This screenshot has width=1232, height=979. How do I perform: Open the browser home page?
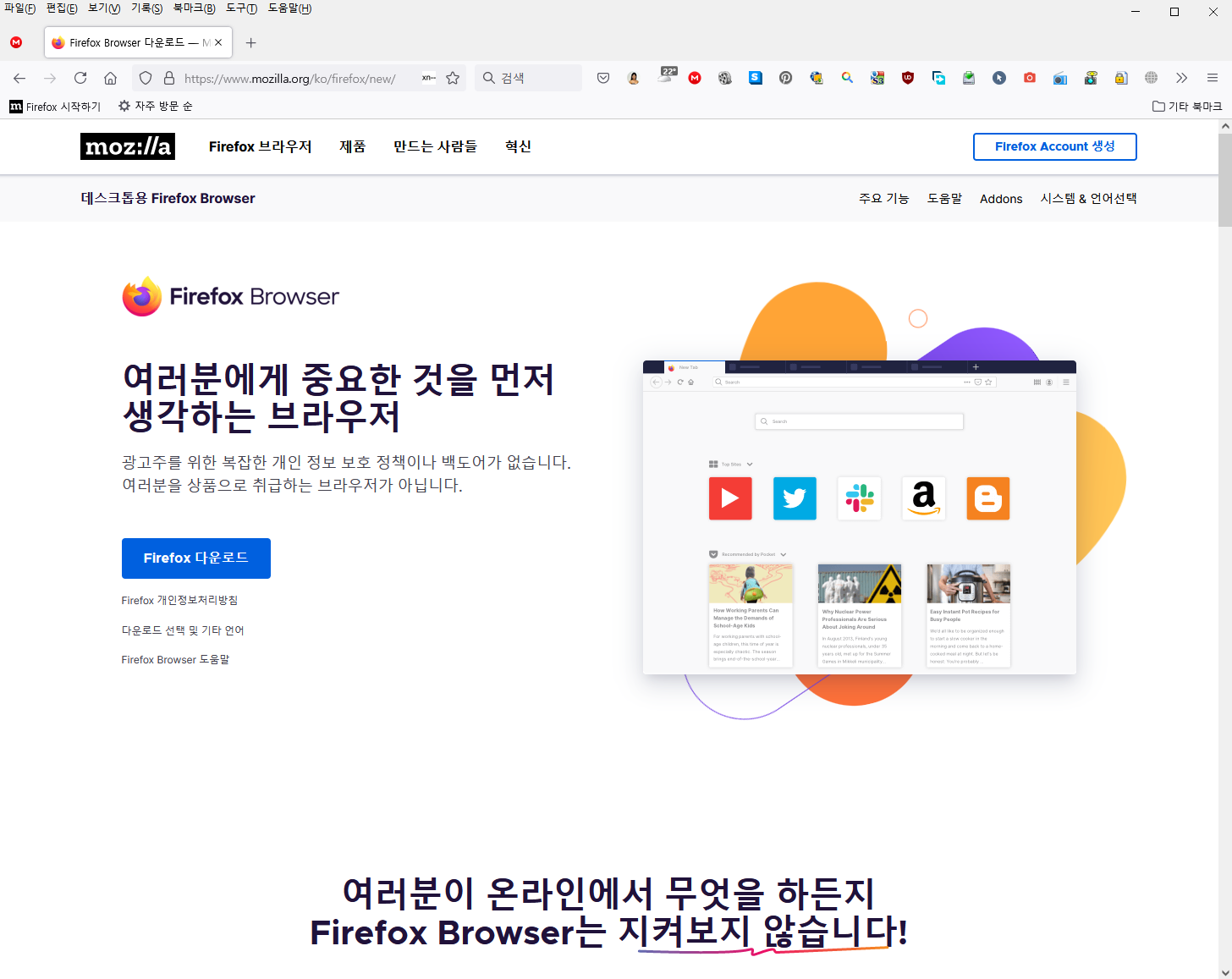[x=110, y=78]
